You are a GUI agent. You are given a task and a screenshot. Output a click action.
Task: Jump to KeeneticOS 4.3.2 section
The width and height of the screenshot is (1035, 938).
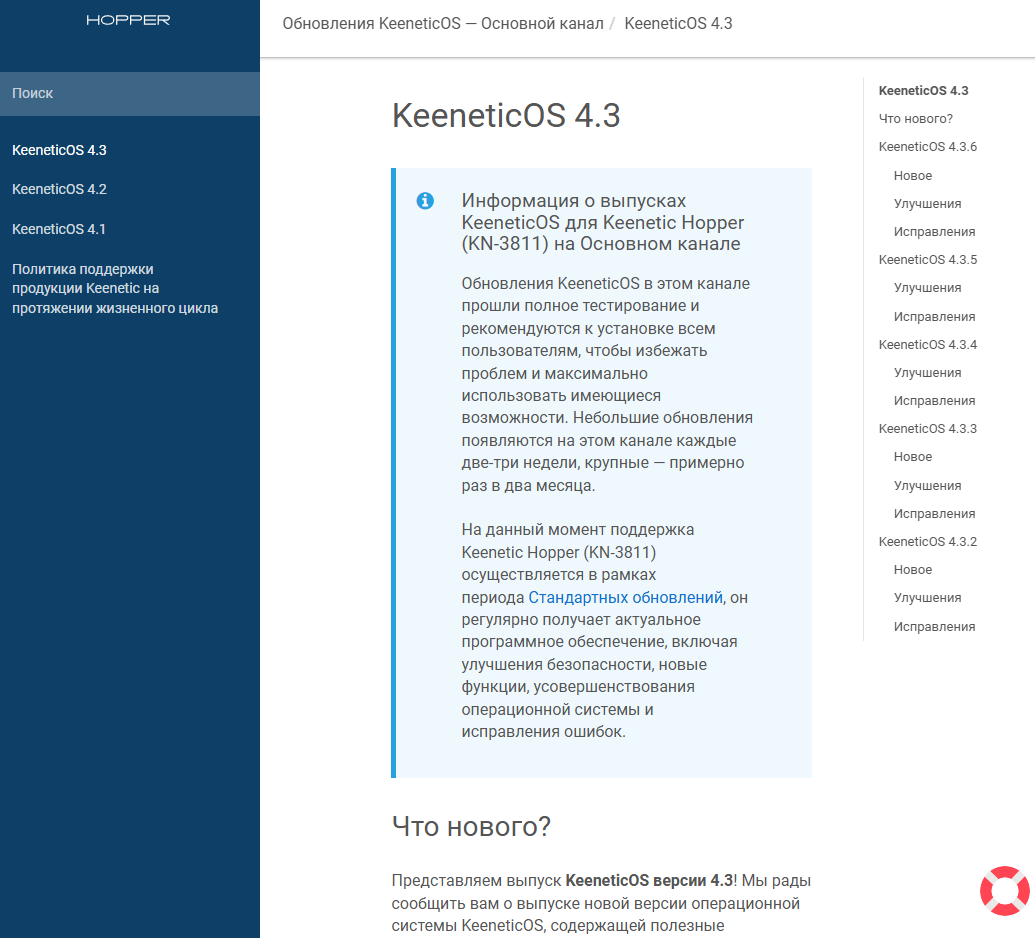[x=927, y=542]
